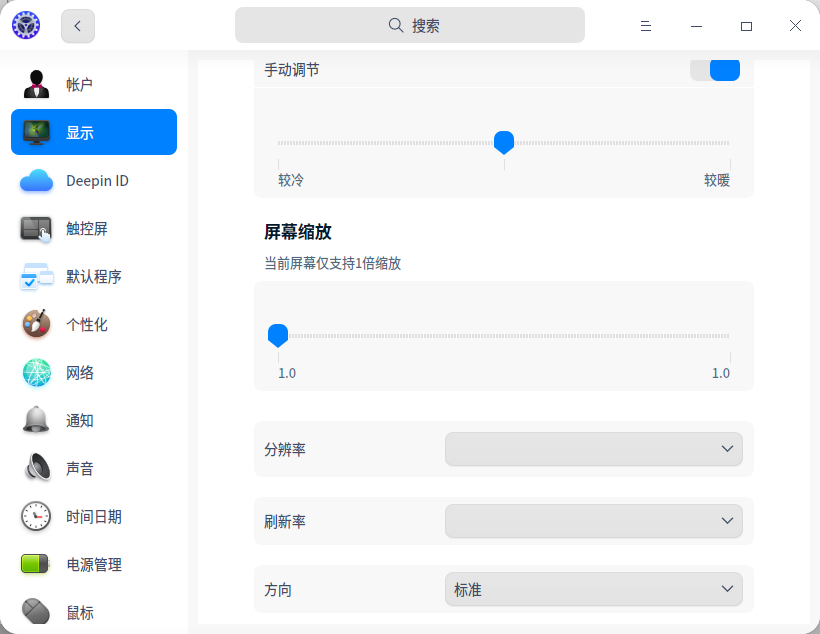Select 时间日期 in the sidebar
The image size is (820, 634).
[94, 517]
